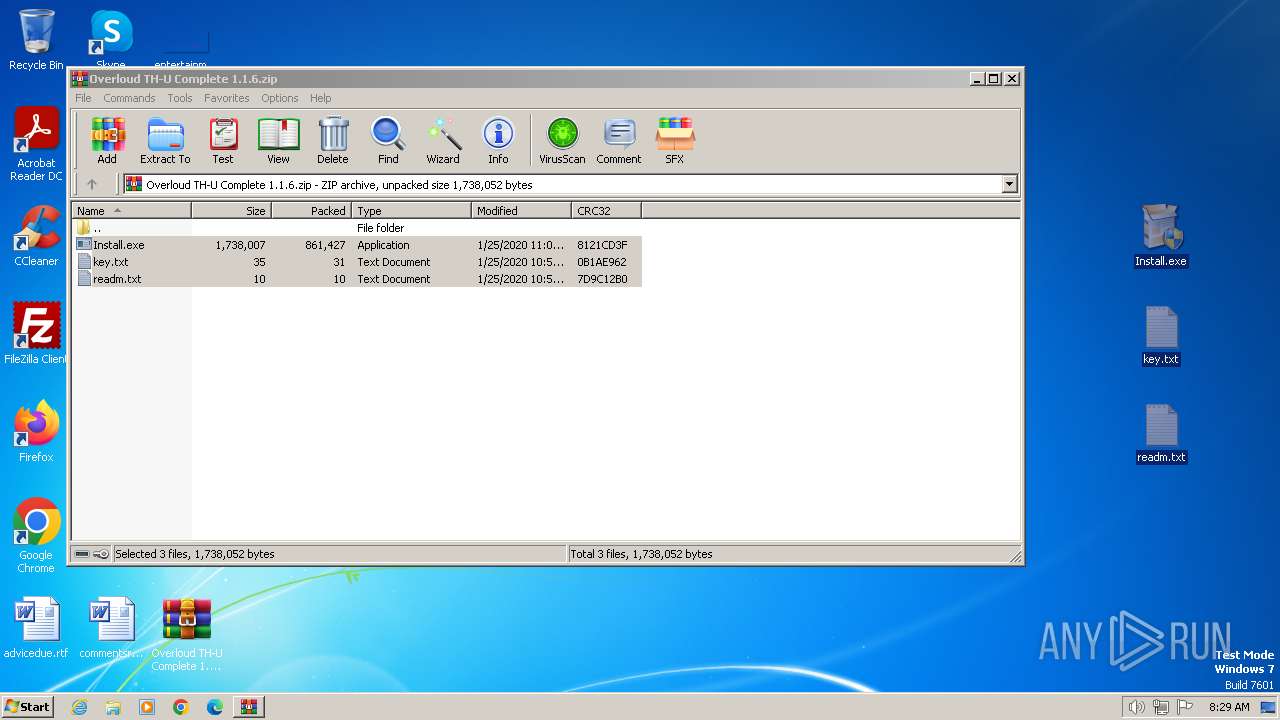This screenshot has width=1280, height=720.
Task: Click Internet Explorer in taskbar
Action: (79, 707)
